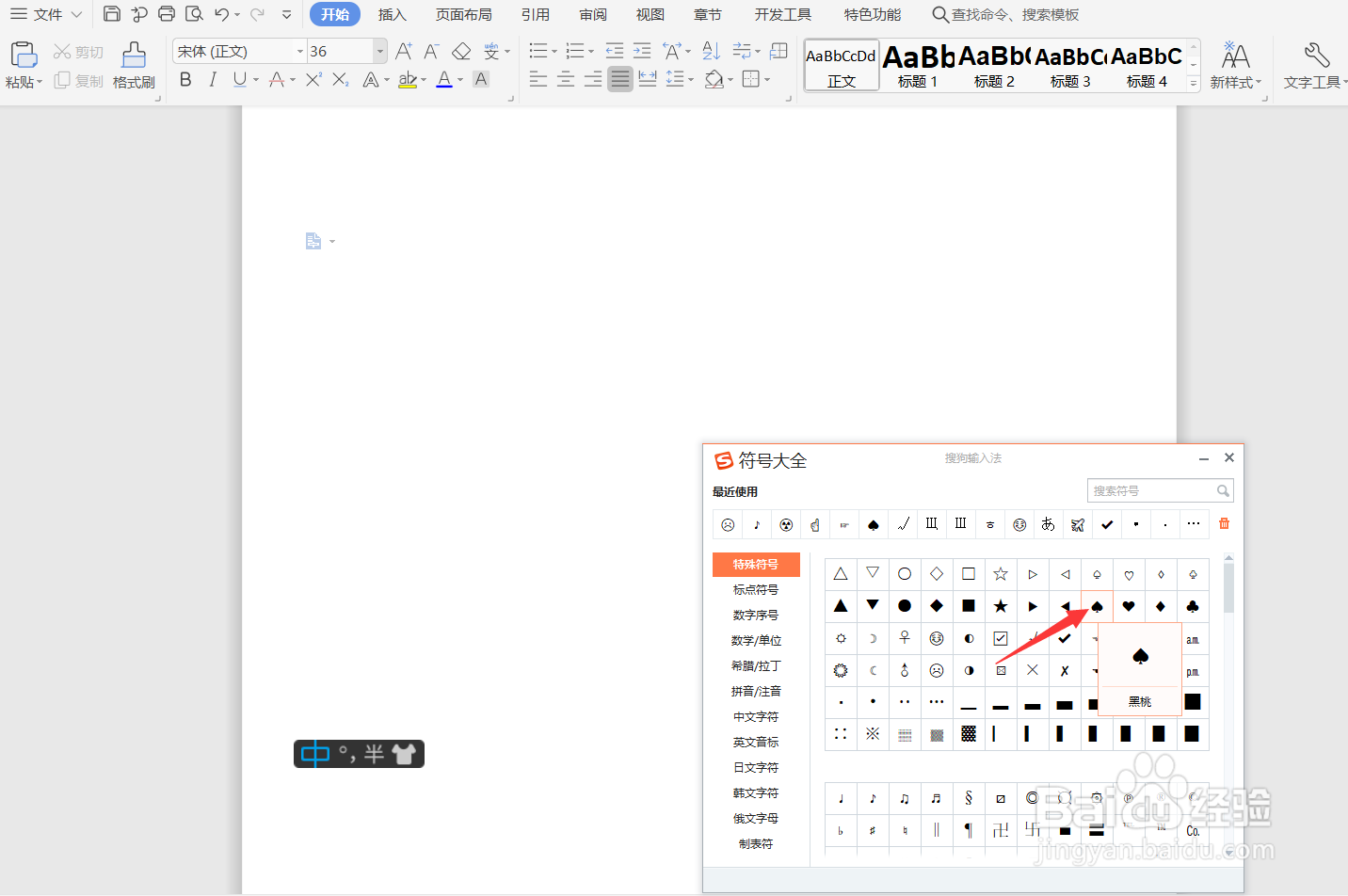The width and height of the screenshot is (1348, 896).
Task: Click the Superscript X² icon
Action: pyautogui.click(x=313, y=79)
